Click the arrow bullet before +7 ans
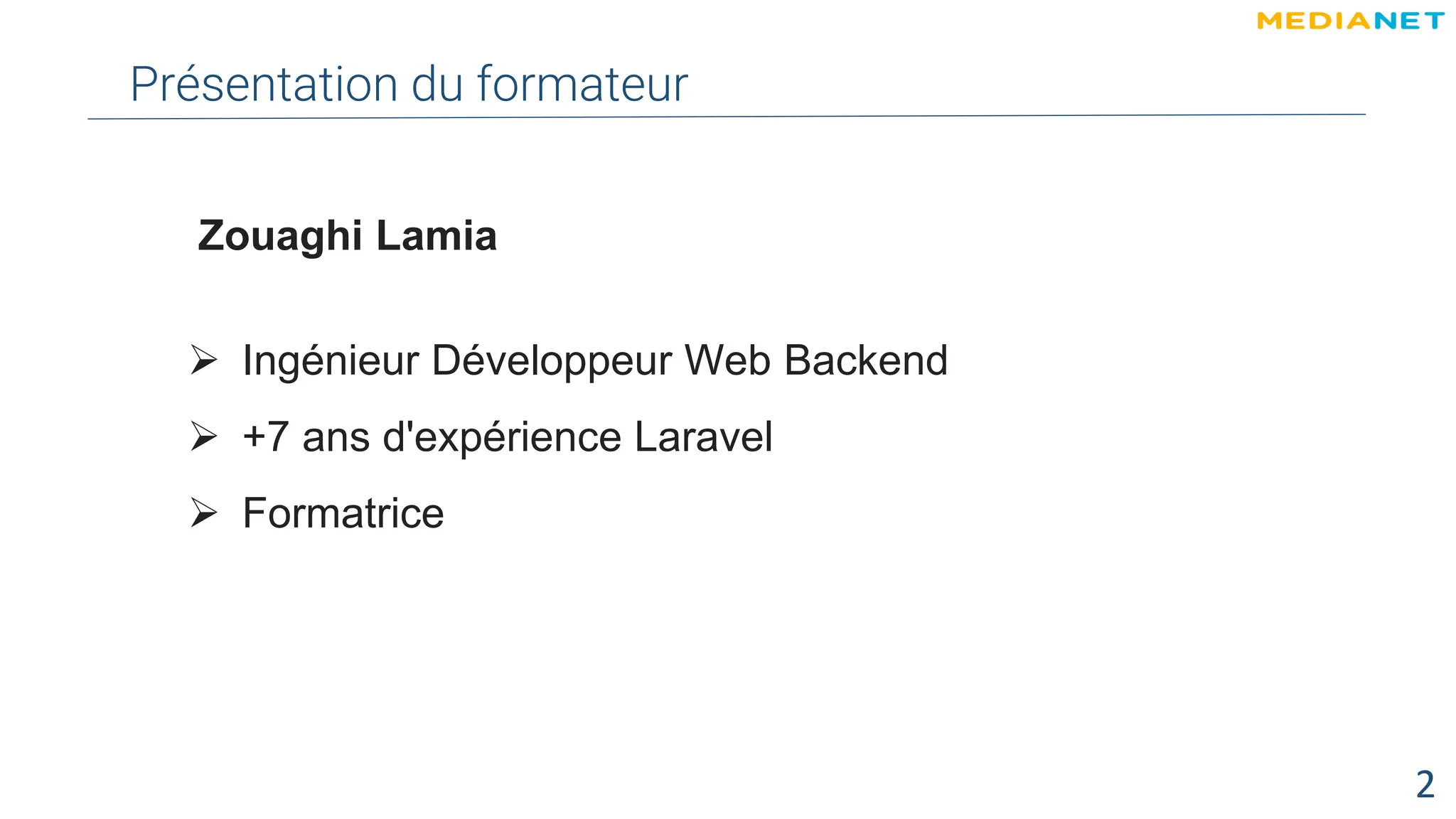The height and width of the screenshot is (819, 1456). coord(203,436)
